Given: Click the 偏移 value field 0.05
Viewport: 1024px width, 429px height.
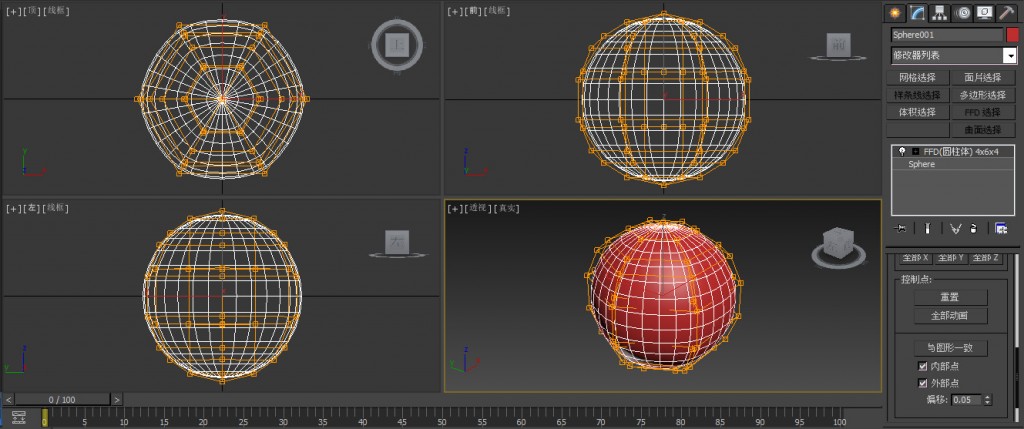Looking at the screenshot, I should pos(966,400).
